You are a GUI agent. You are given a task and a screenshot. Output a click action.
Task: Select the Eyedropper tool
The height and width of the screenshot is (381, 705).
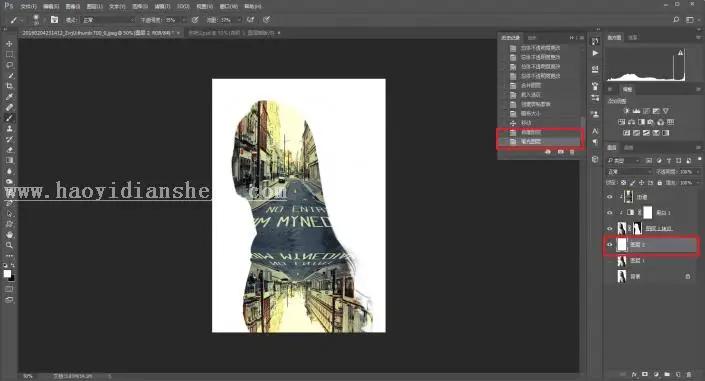[x=9, y=97]
